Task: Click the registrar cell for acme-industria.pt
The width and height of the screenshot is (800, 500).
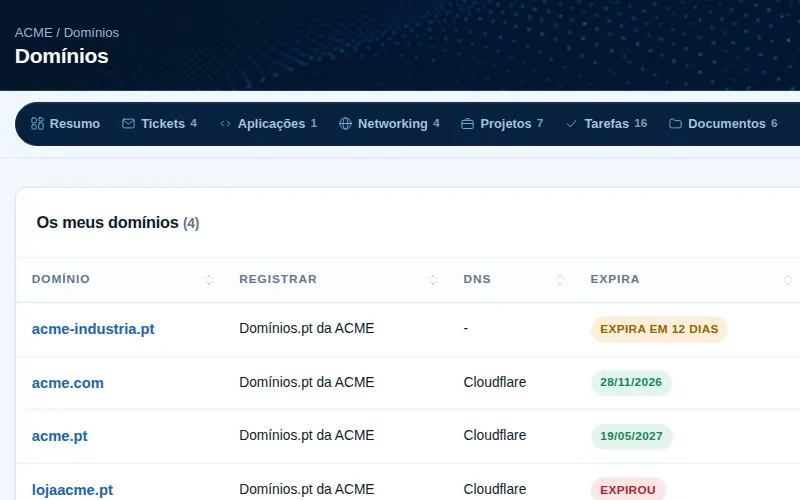Action: tap(307, 328)
